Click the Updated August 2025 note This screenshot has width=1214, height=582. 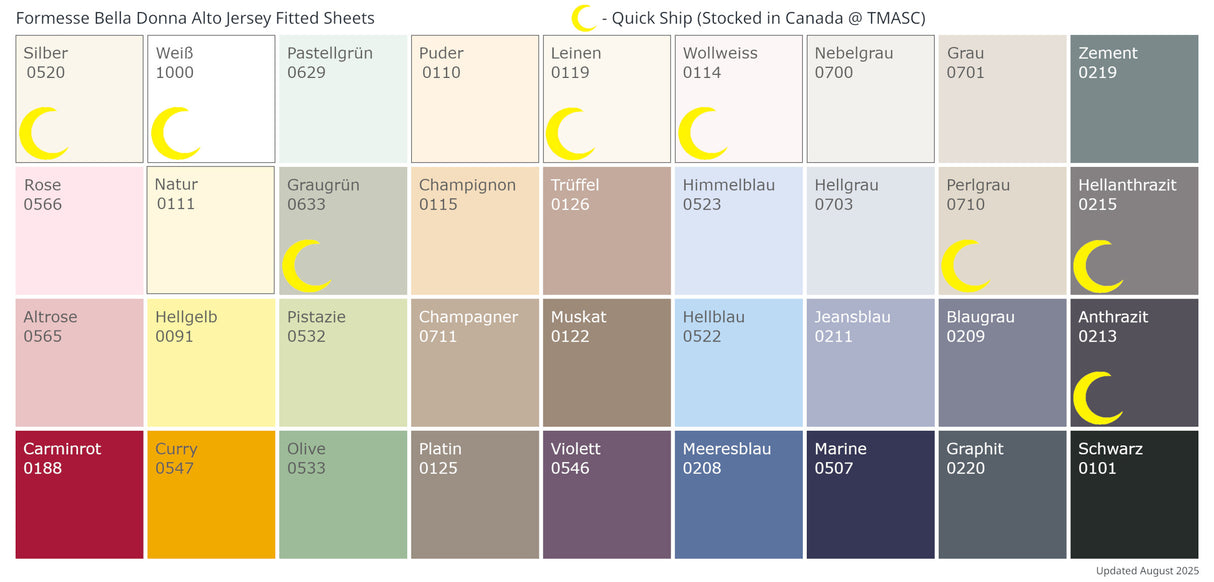pyautogui.click(x=1146, y=571)
